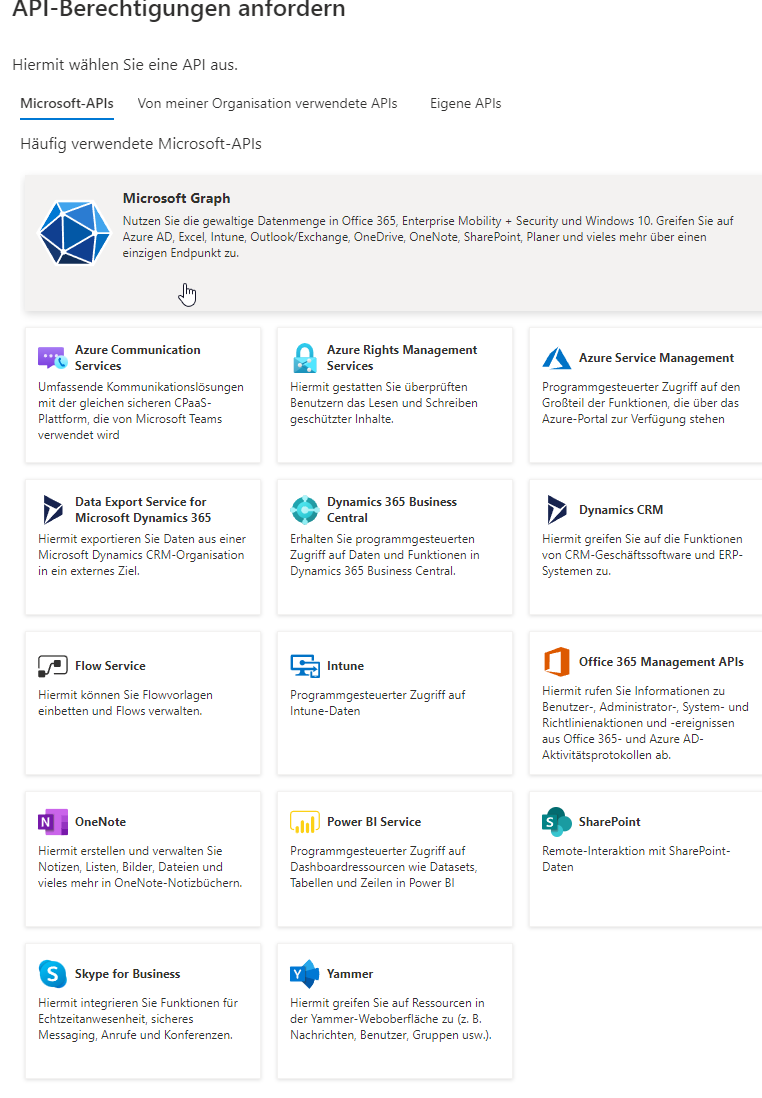Click the Microsoft Graph polyhedron icon
The image size is (762, 1098).
[x=74, y=233]
